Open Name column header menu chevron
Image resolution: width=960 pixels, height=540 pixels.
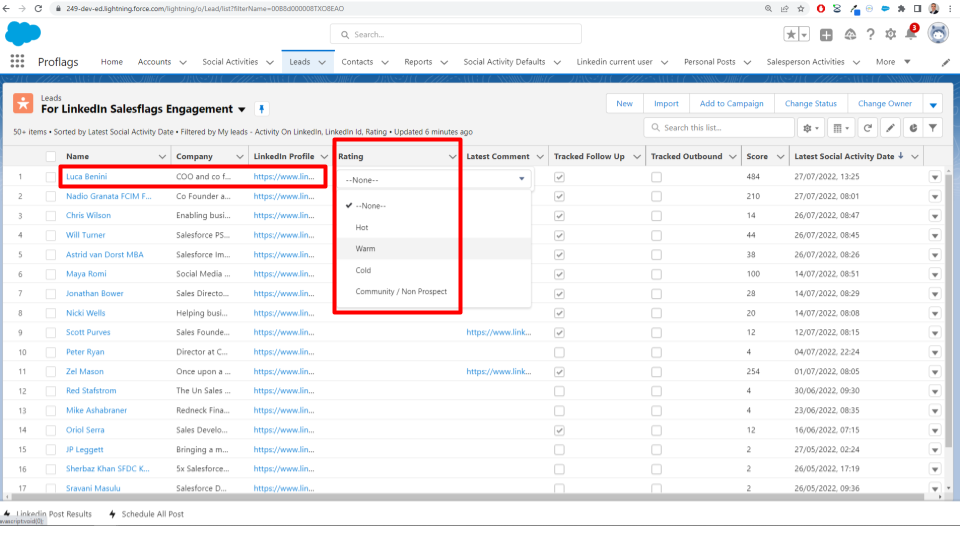[162, 157]
